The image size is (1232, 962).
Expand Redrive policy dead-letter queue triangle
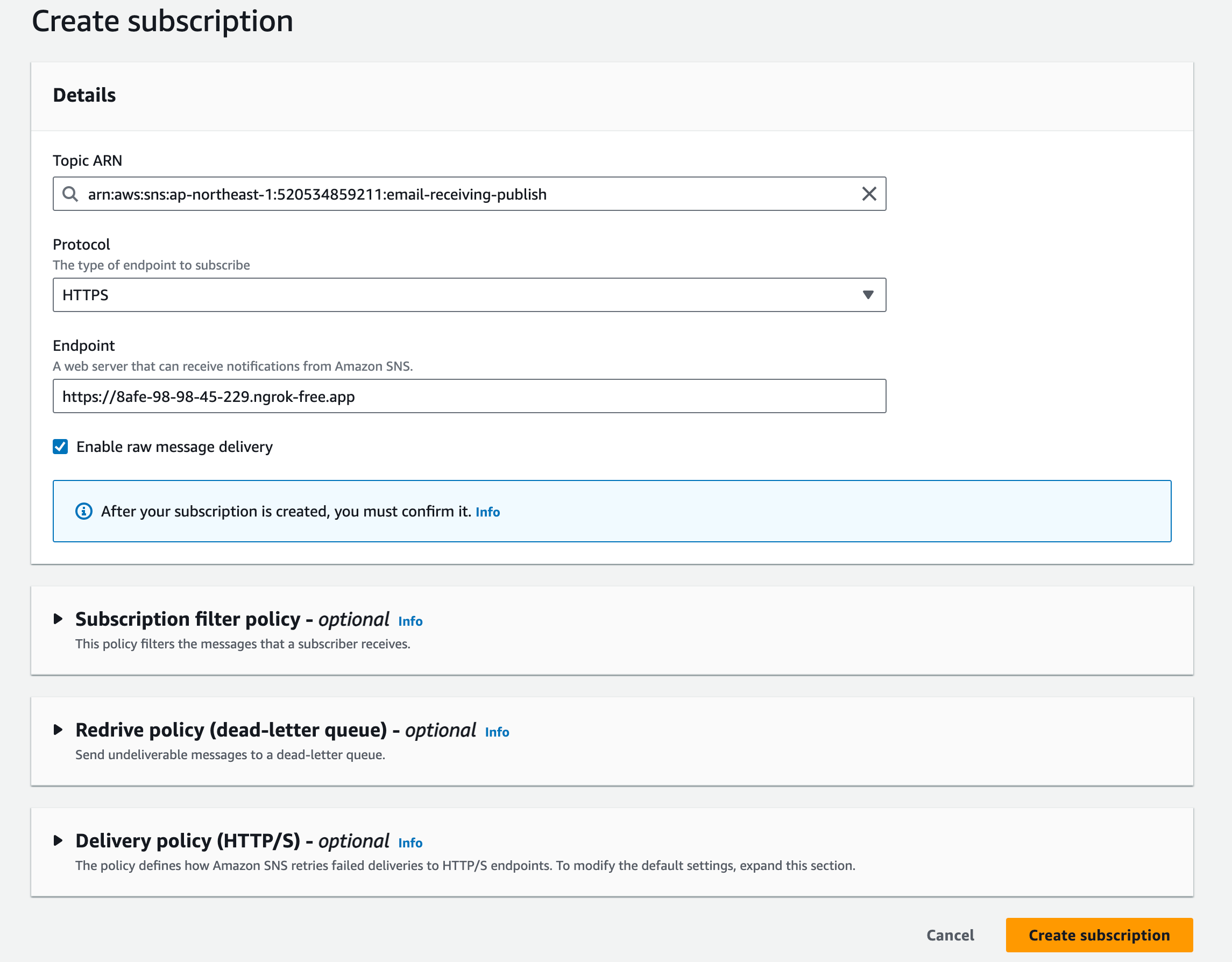coord(58,730)
